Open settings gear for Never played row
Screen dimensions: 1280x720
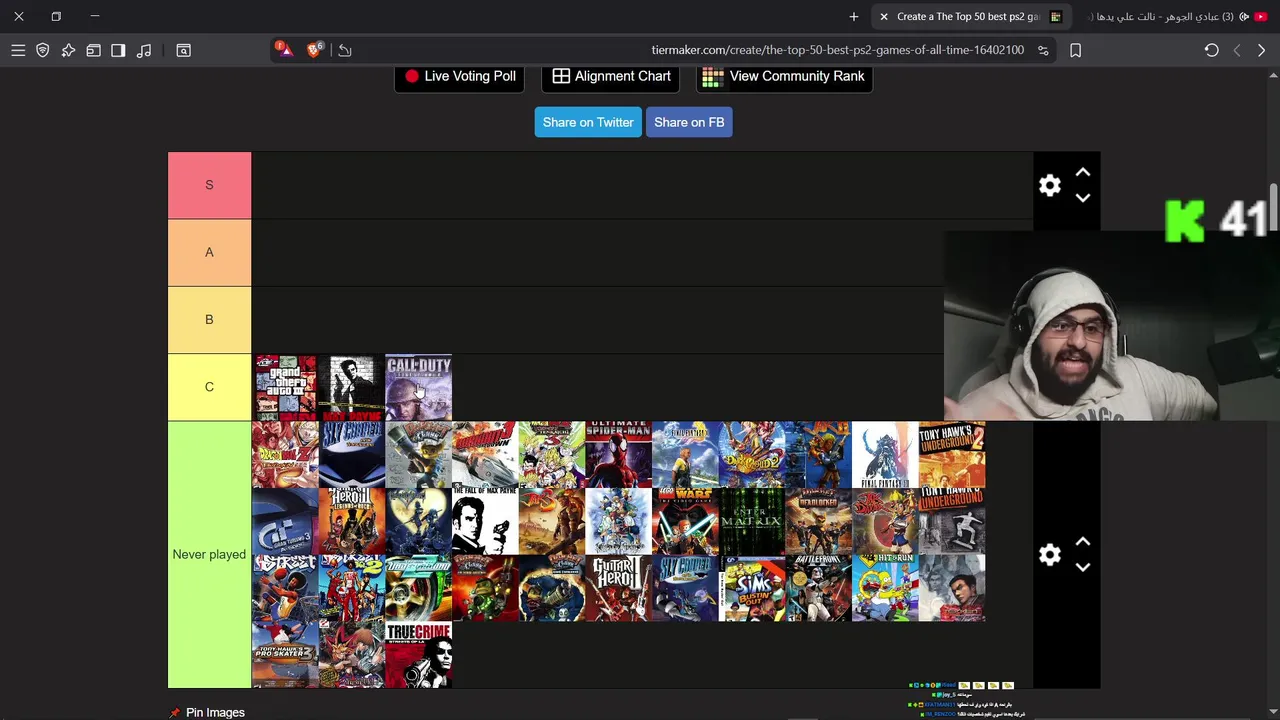[1050, 555]
